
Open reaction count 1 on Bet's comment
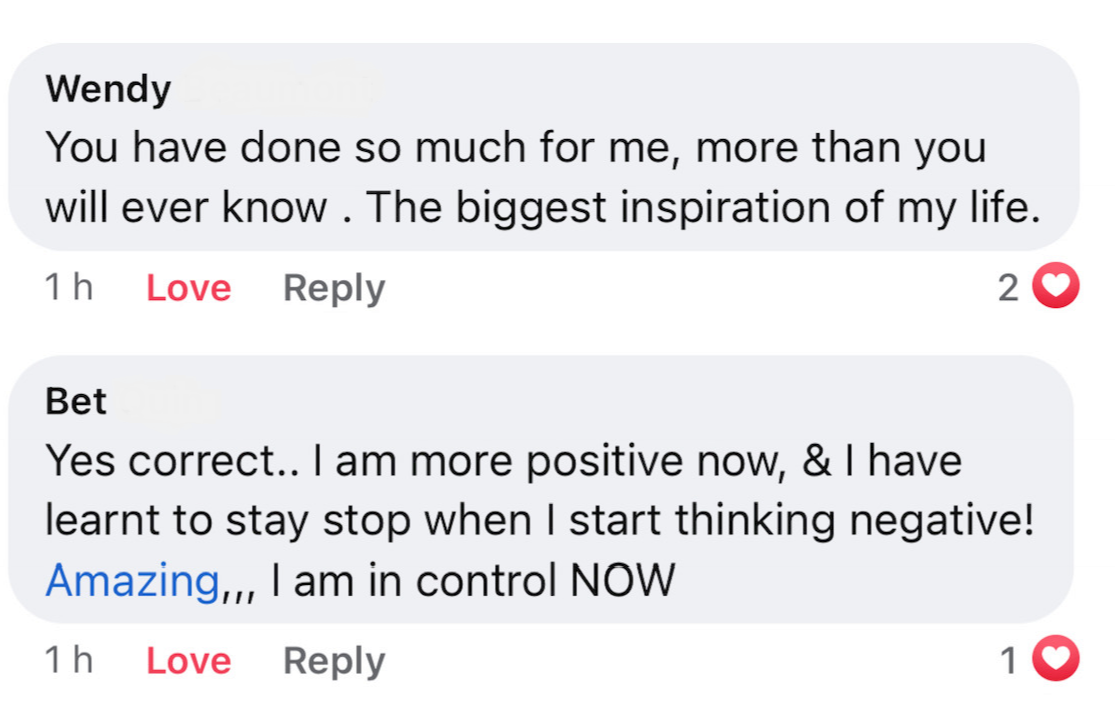tap(1008, 660)
